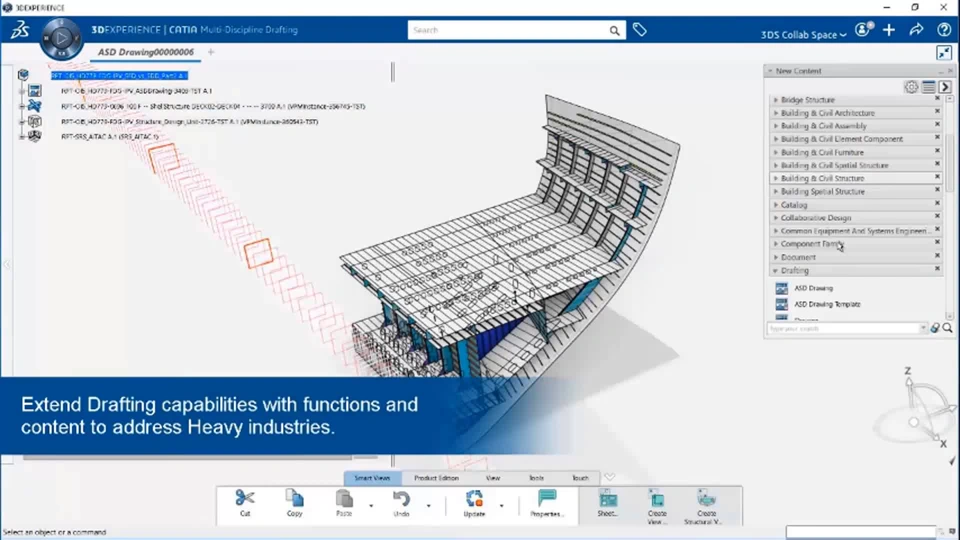Expand Building & Civil Assembly category
The width and height of the screenshot is (960, 540).
click(776, 126)
